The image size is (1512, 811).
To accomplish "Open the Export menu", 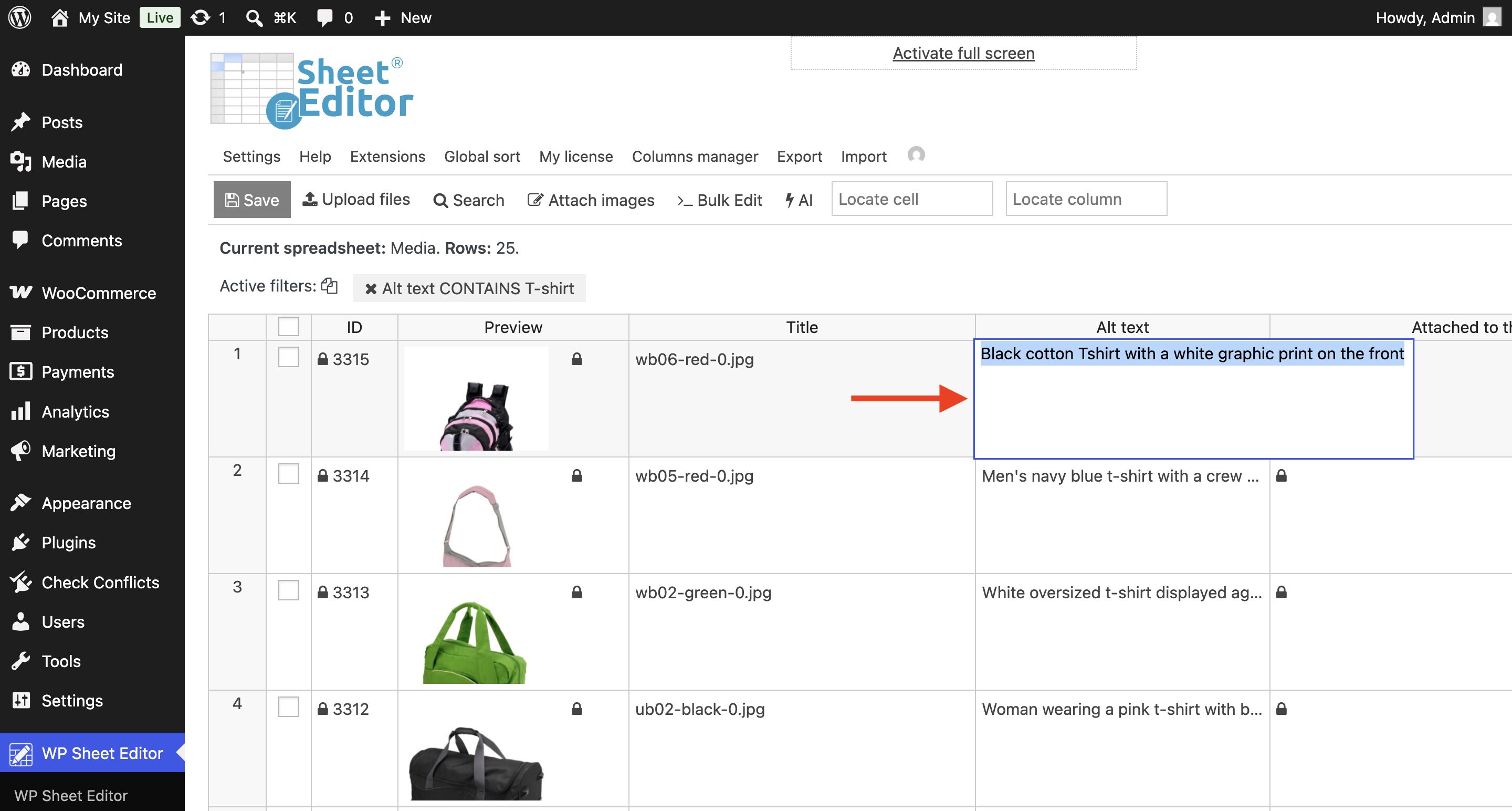I will tap(799, 156).
